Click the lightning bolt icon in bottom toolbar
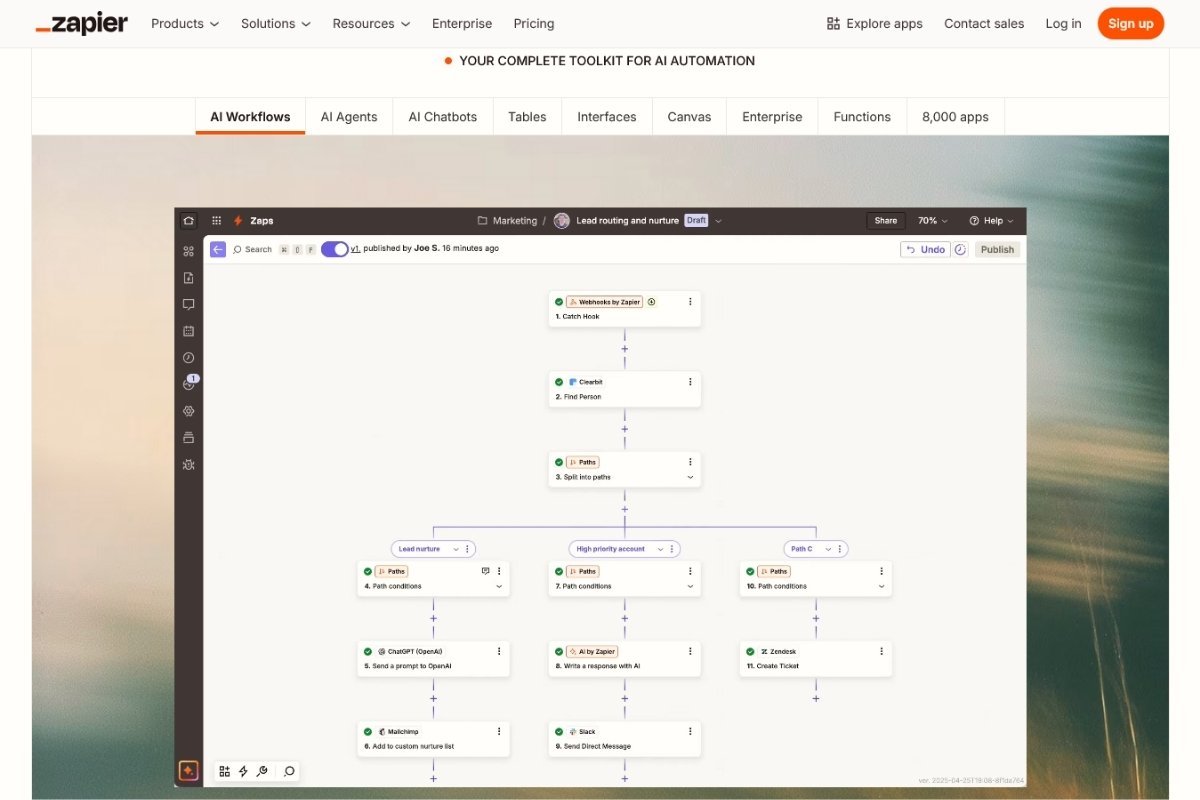Viewport: 1200px width, 800px height. [243, 771]
